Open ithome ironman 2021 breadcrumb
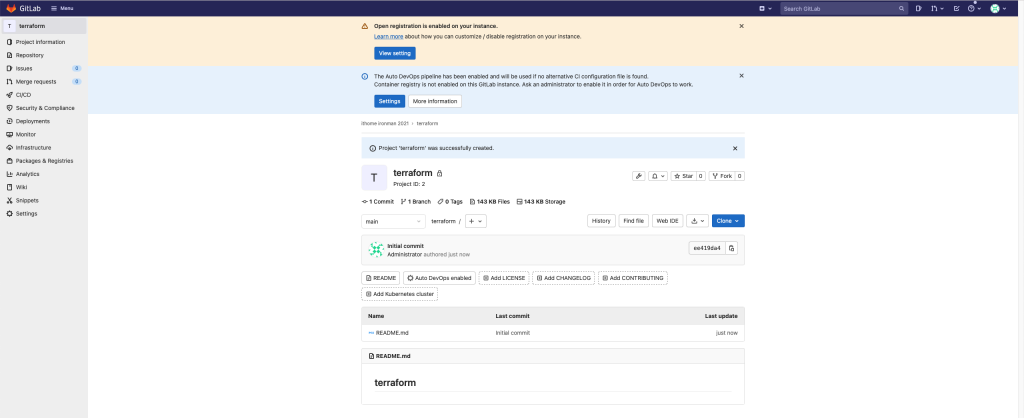 click(x=385, y=123)
